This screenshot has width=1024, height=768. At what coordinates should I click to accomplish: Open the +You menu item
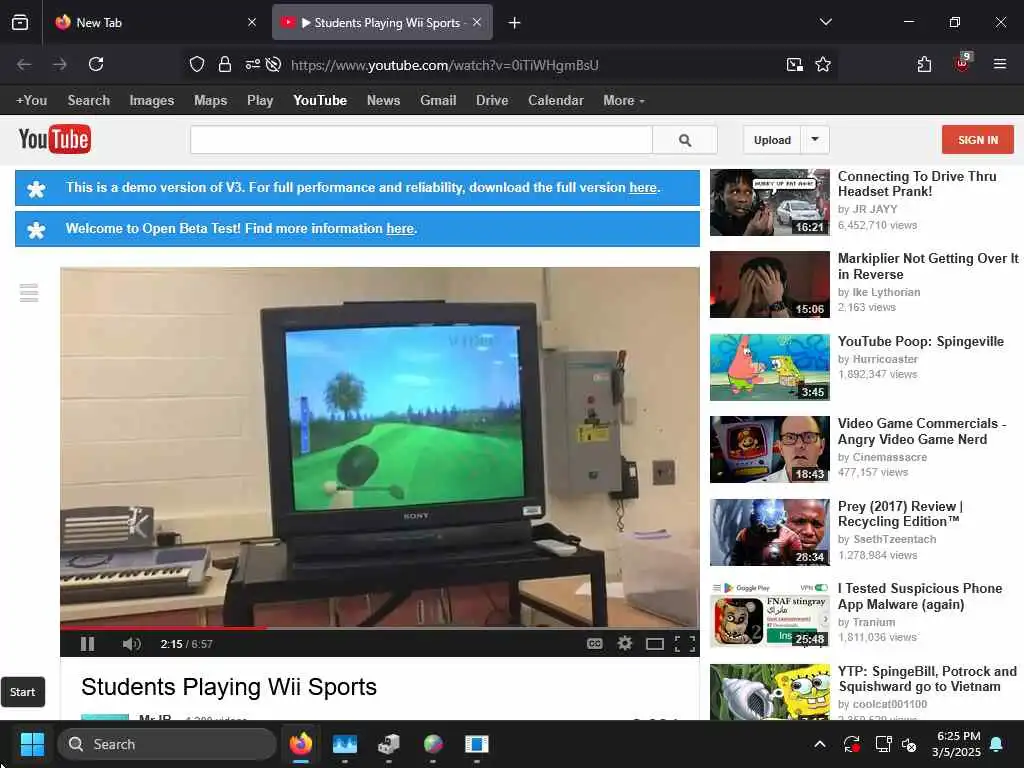[31, 101]
